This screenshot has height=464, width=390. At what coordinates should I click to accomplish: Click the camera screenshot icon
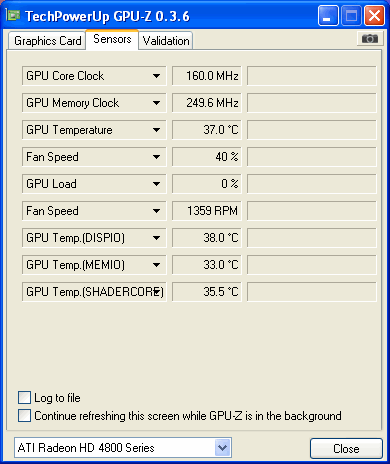click(x=369, y=39)
